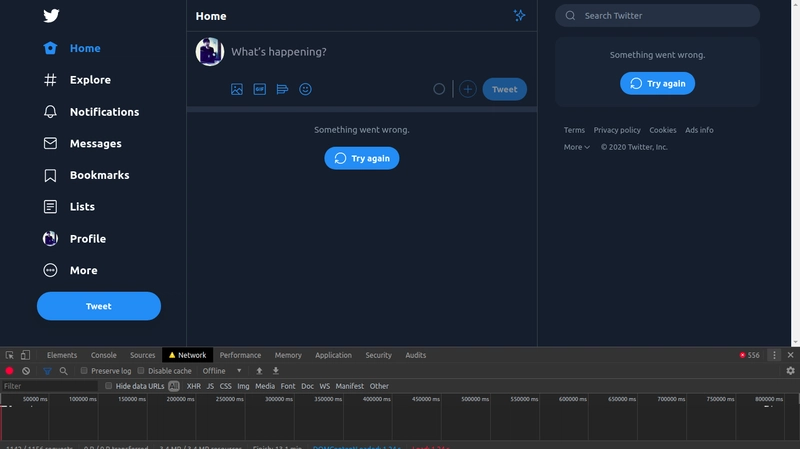
Task: Stop recording the network log
Action: pyautogui.click(x=9, y=371)
